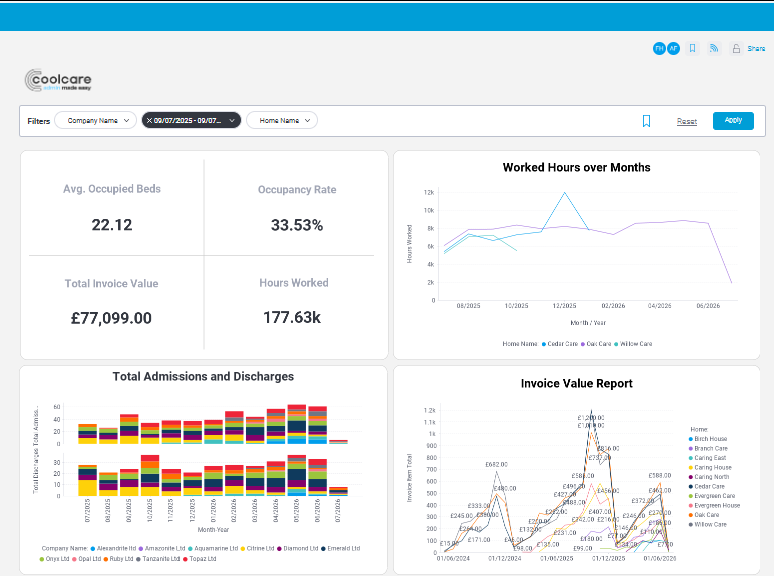Click the Apply filters button
Image resolution: width=774 pixels, height=576 pixels.
(733, 121)
